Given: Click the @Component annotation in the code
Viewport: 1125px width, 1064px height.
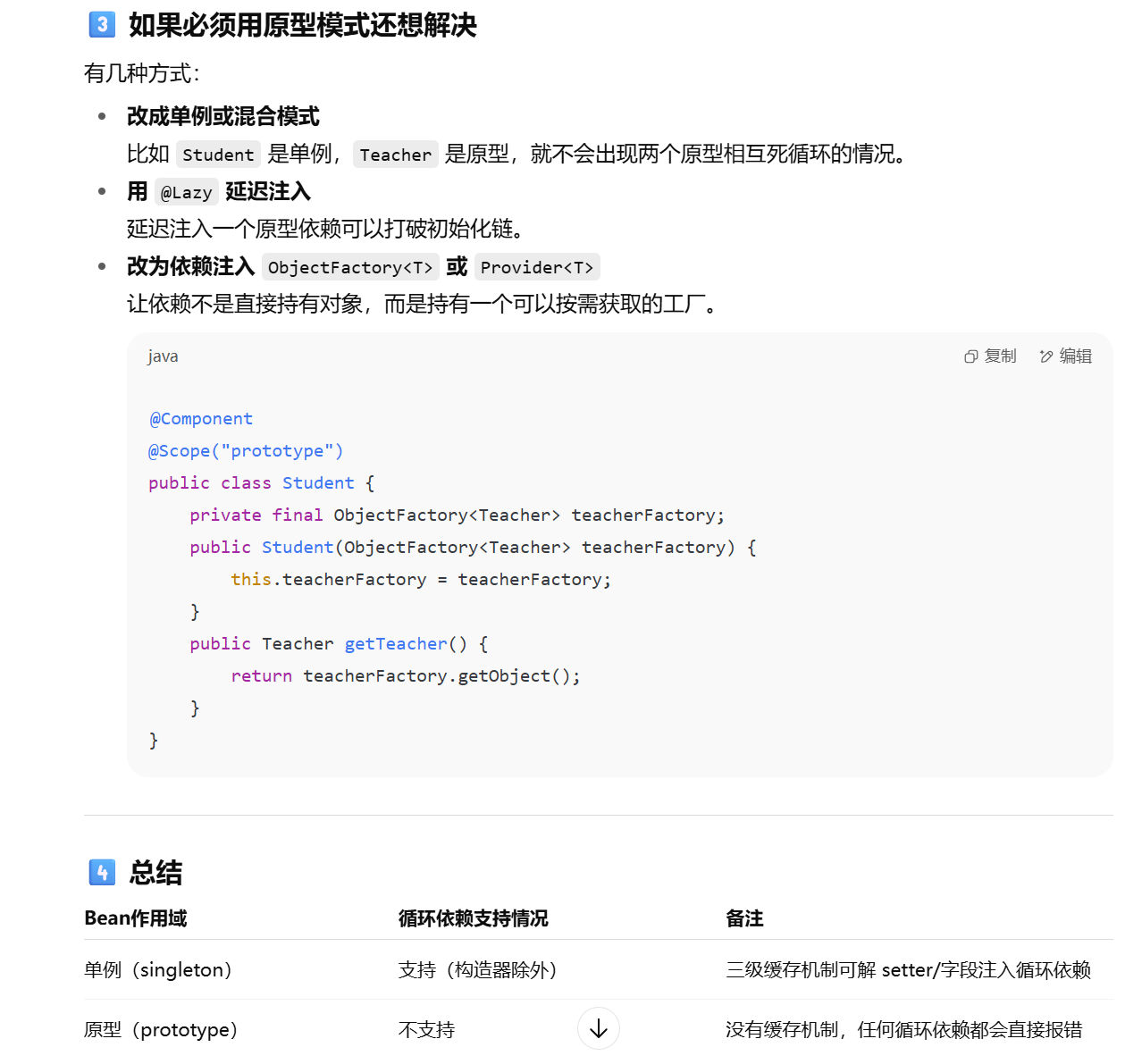Looking at the screenshot, I should tap(201, 419).
